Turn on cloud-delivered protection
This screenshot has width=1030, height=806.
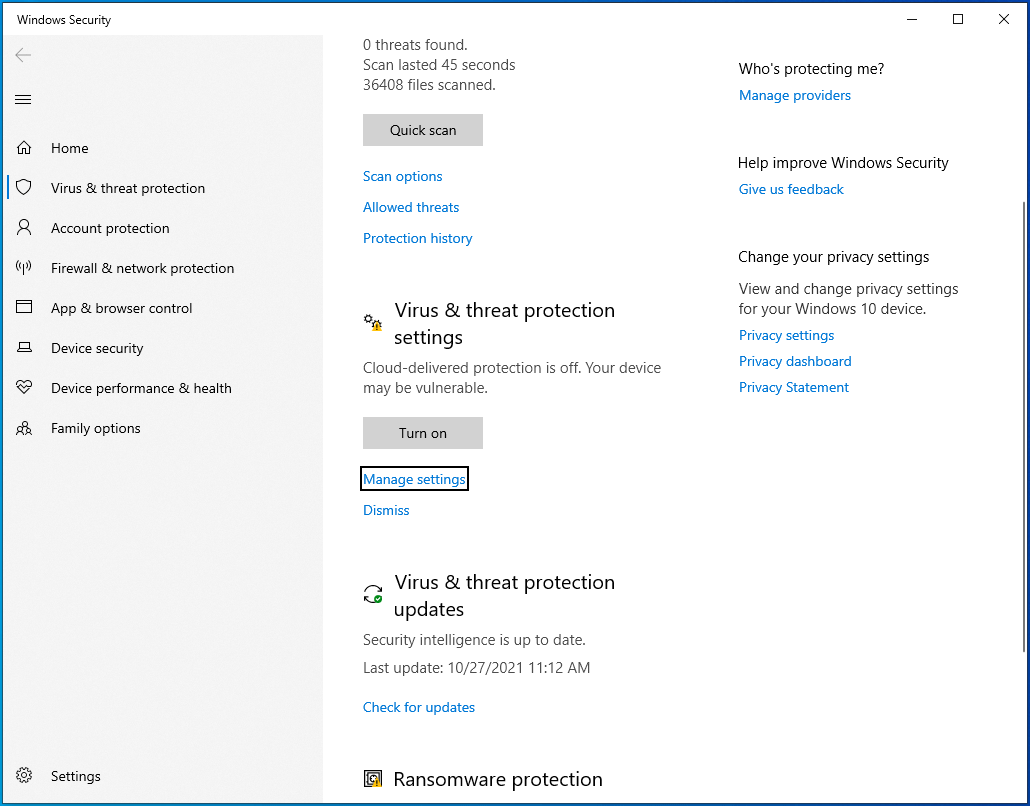(423, 433)
